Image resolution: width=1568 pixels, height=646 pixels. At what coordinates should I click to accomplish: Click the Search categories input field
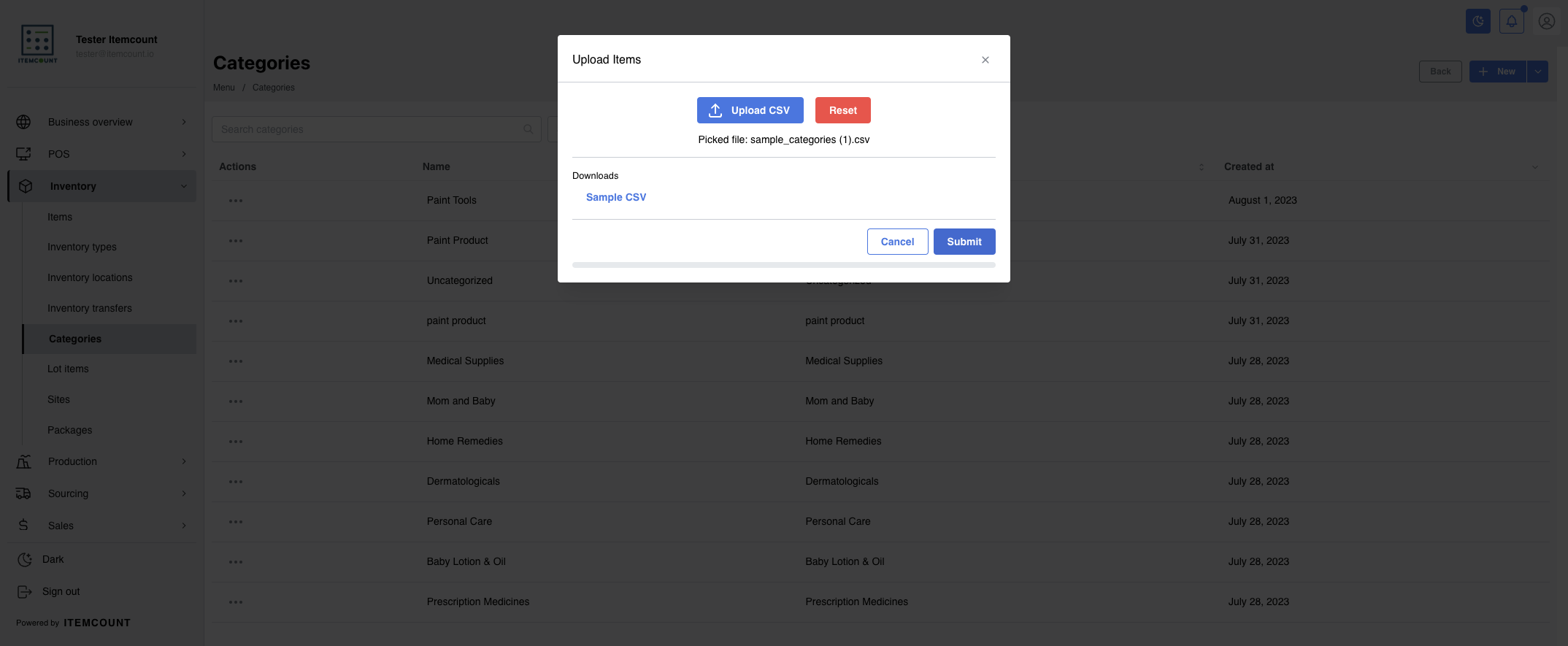coord(377,129)
